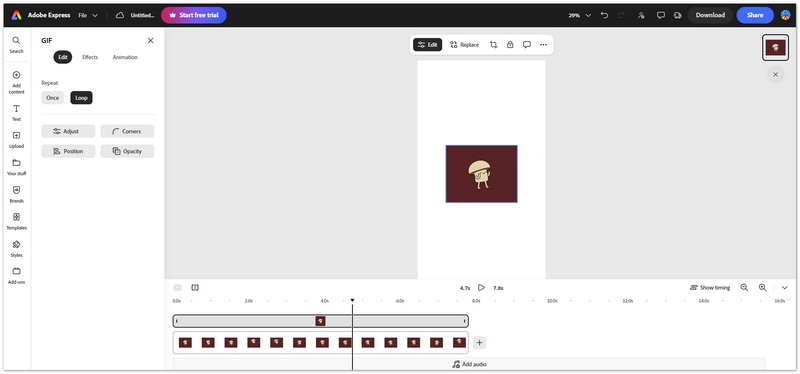The width and height of the screenshot is (800, 374).
Task: Add a comment from the floating toolbar
Action: pos(527,44)
